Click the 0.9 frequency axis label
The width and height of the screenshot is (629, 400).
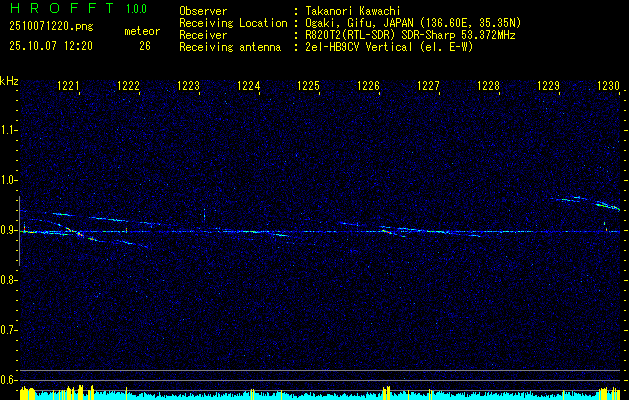(x=9, y=230)
